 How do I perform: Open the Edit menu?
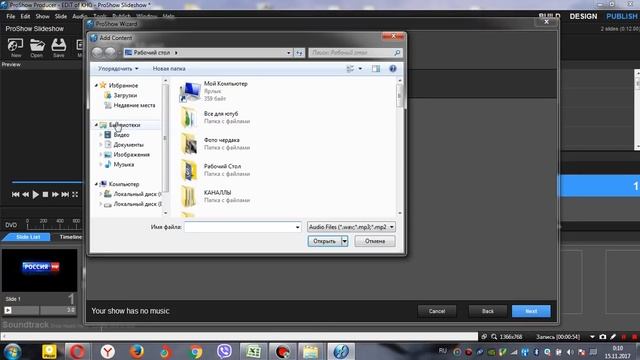(x=25, y=16)
